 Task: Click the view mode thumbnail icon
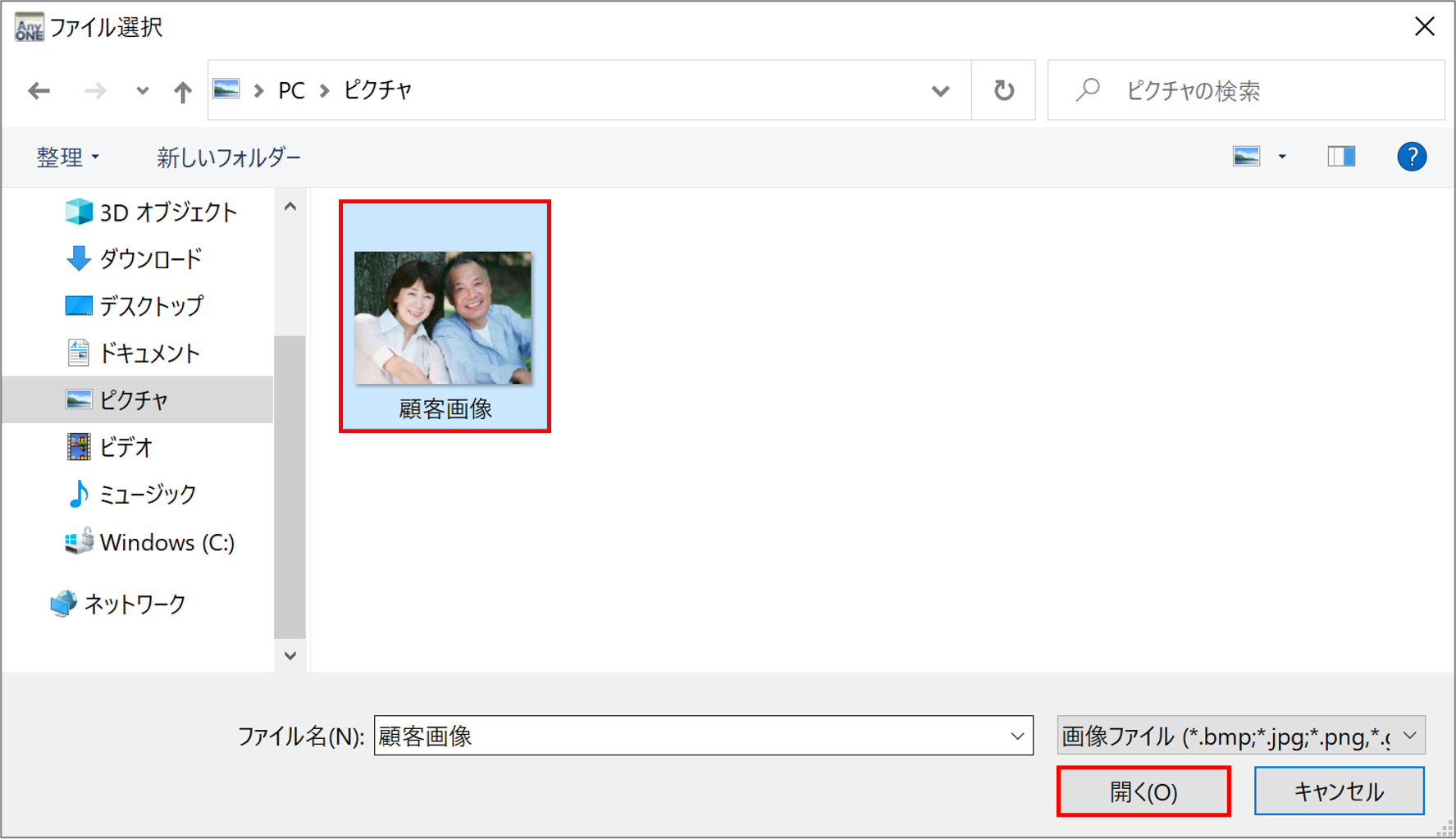click(x=1246, y=157)
